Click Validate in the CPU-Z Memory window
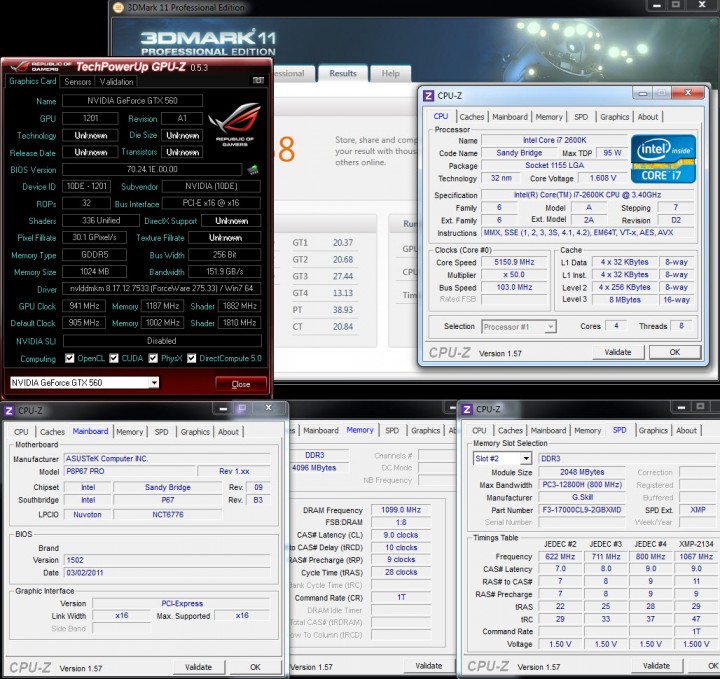Viewport: 720px width, 679px height. 428,666
